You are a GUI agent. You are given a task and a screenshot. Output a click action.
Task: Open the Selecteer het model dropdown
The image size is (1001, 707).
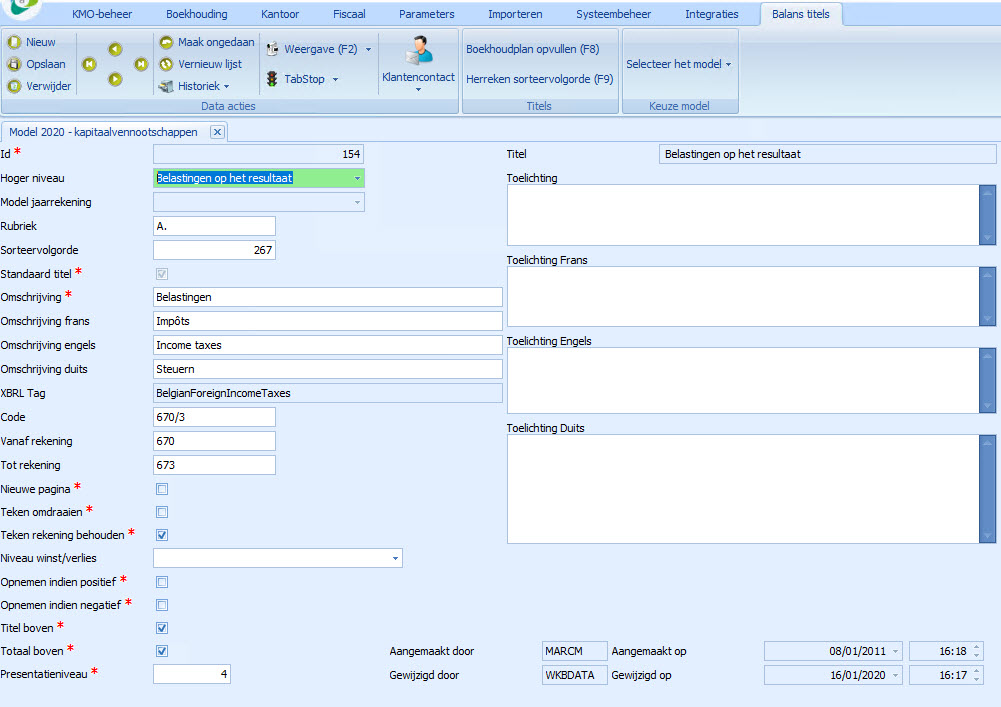coord(678,64)
